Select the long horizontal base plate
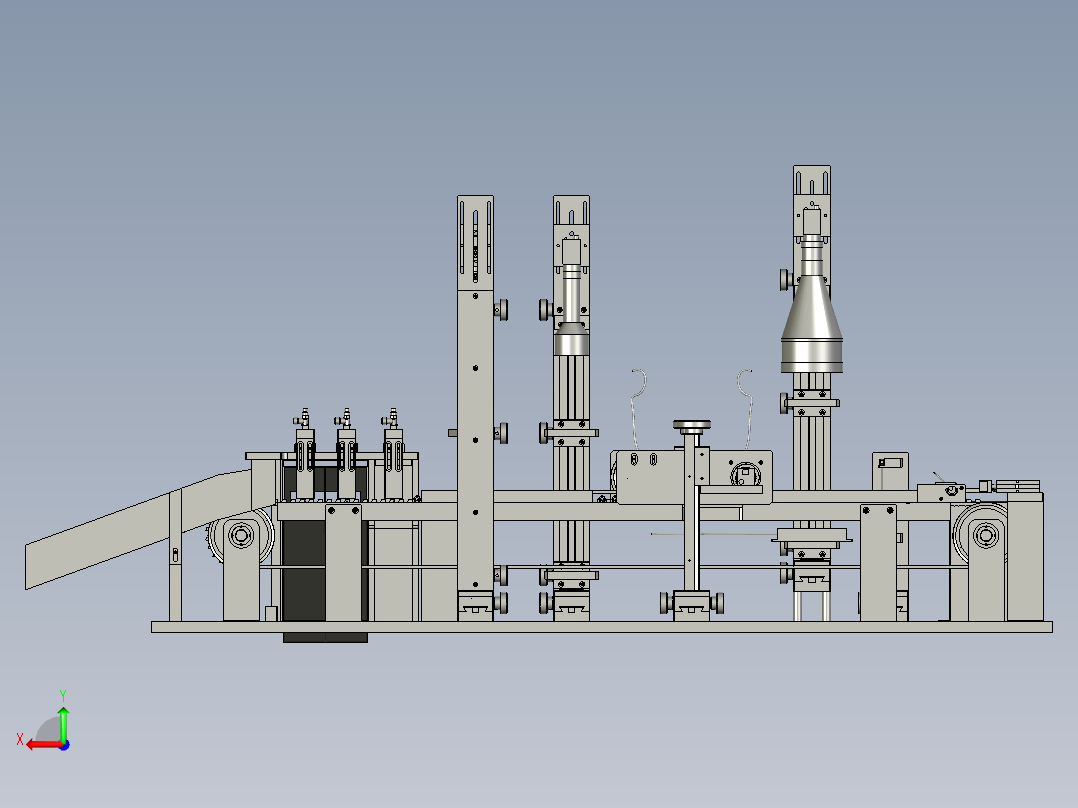This screenshot has height=808, width=1078. pos(602,626)
